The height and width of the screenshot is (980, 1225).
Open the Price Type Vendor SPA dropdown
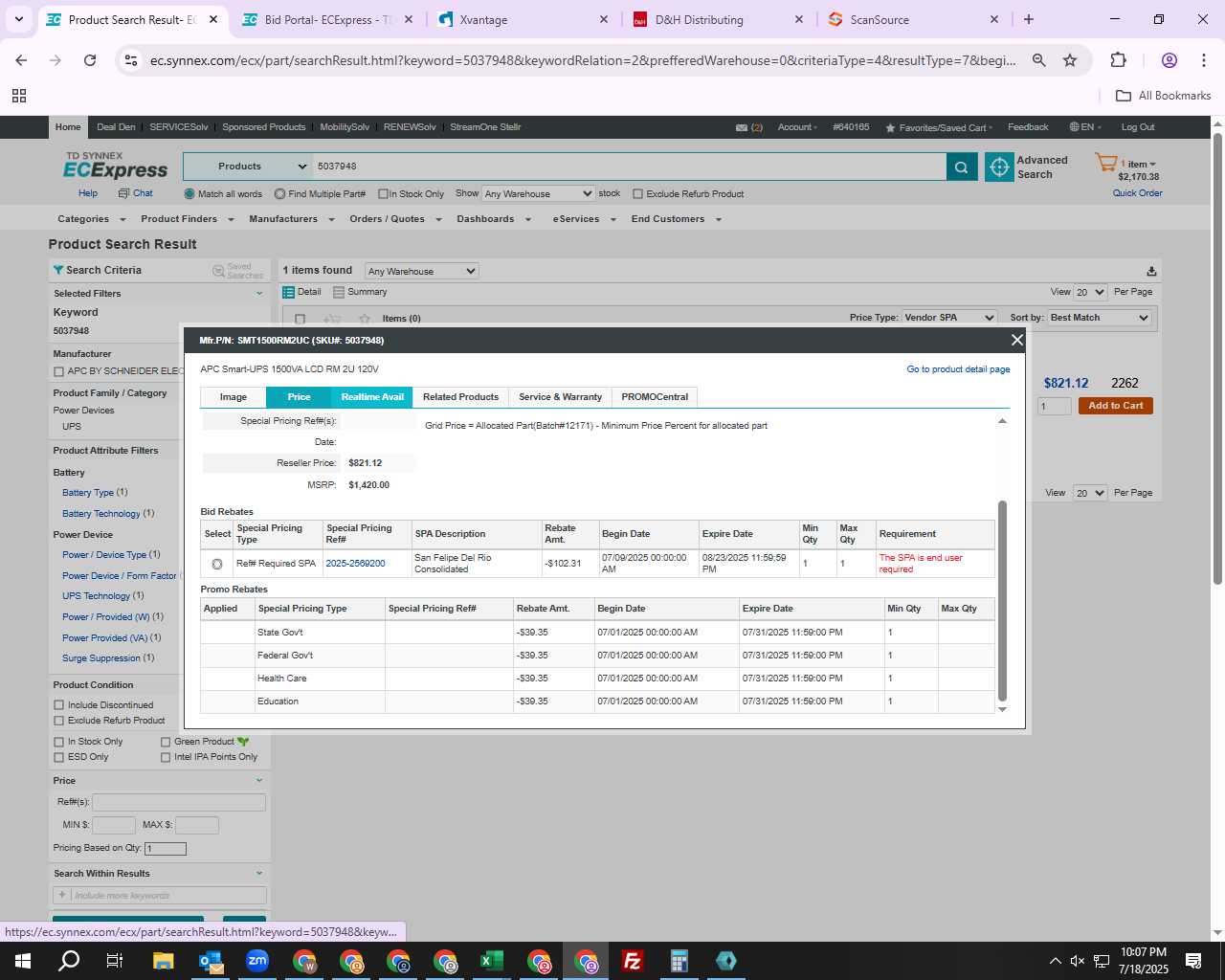point(949,318)
